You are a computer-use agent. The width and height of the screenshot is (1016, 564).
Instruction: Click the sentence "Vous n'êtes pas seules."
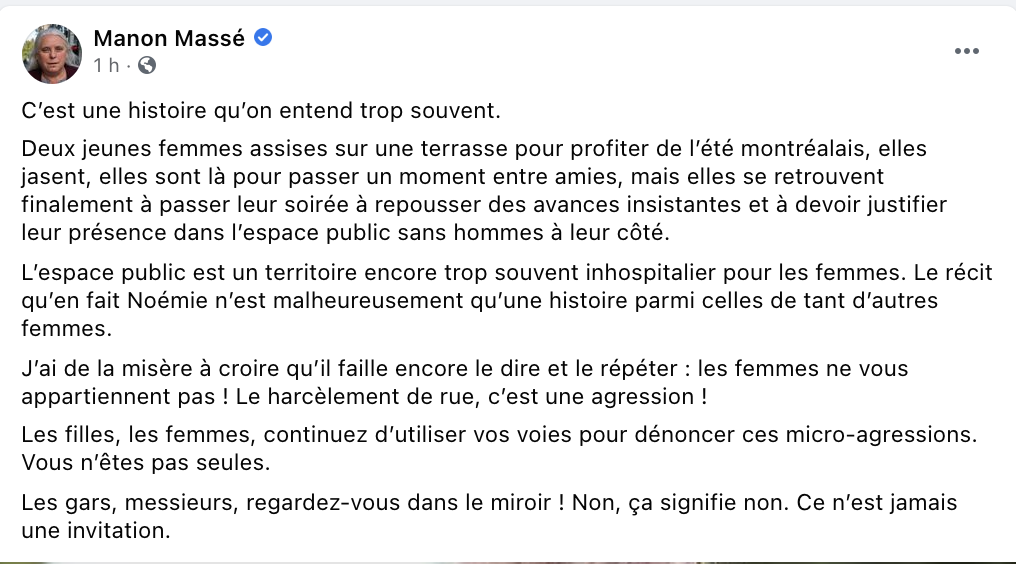tap(146, 463)
